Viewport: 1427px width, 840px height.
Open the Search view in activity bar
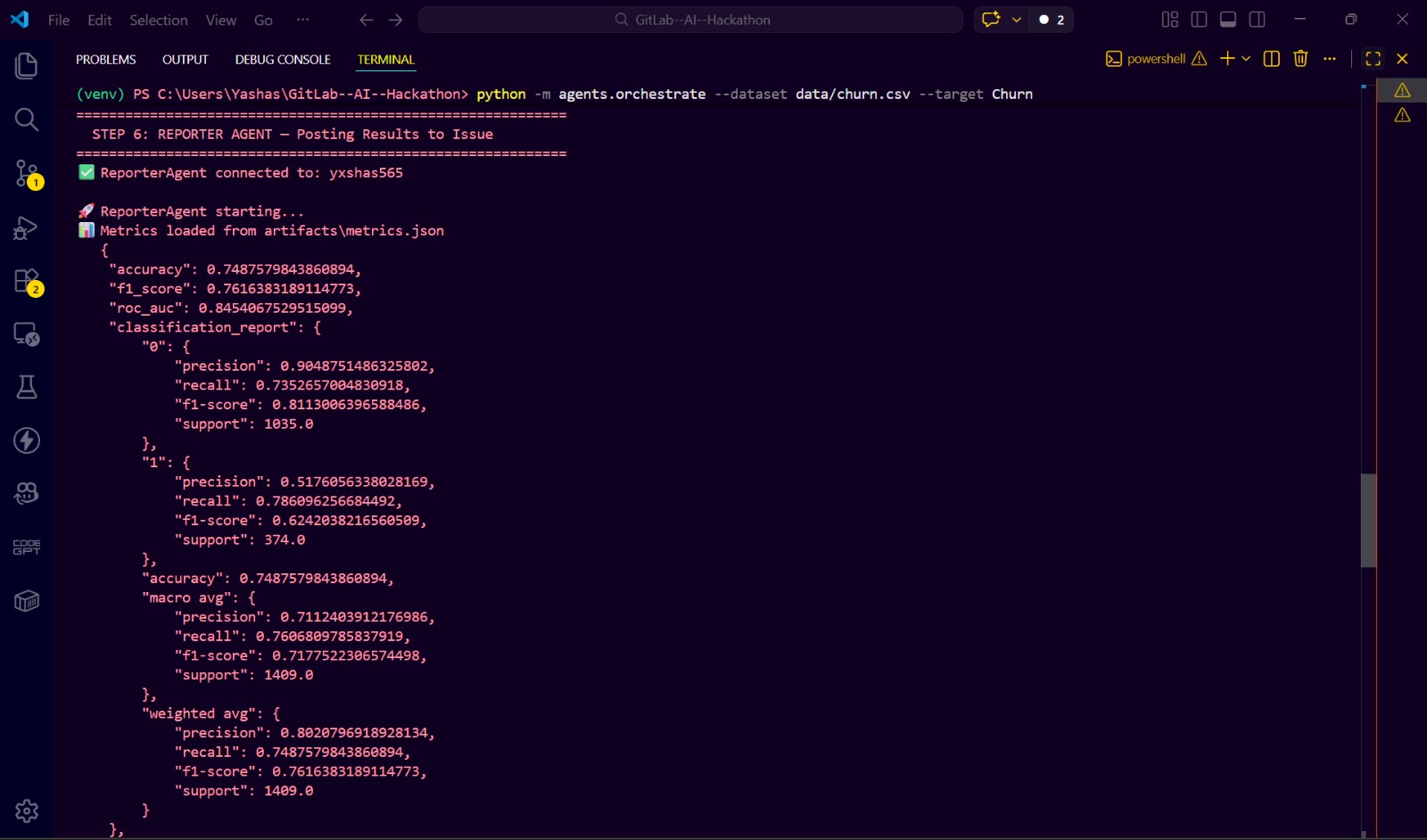27,119
